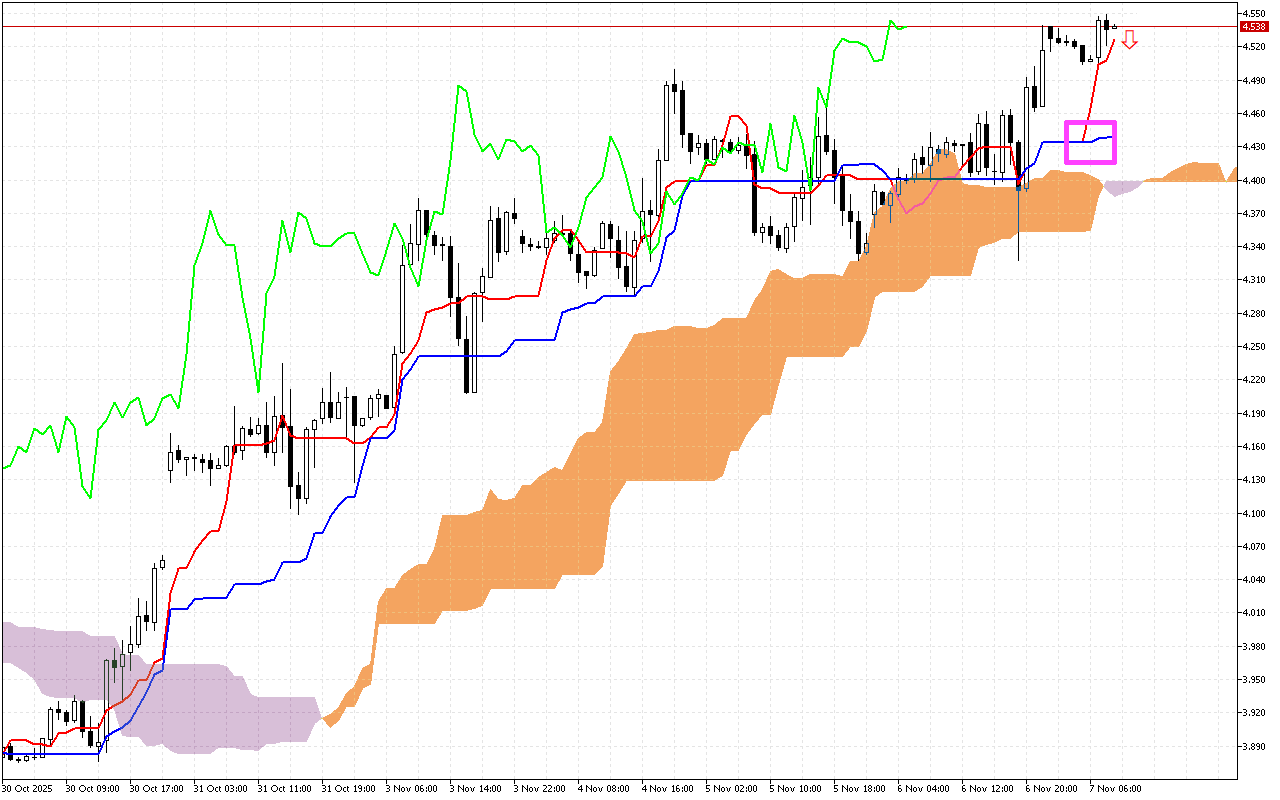Click the 31 Oct 19:00 time label
Viewport: 1280px width, 800px height.
pyautogui.click(x=349, y=789)
